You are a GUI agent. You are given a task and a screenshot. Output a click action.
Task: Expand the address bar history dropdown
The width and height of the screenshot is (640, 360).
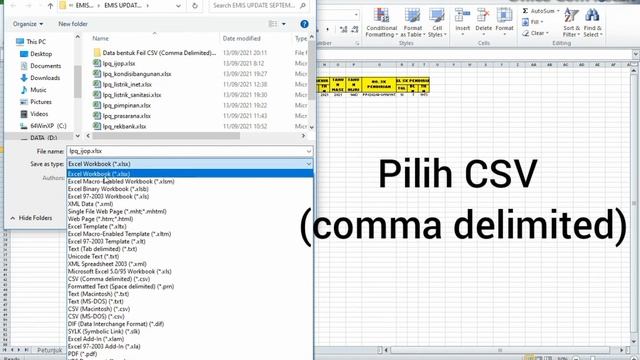[178, 6]
